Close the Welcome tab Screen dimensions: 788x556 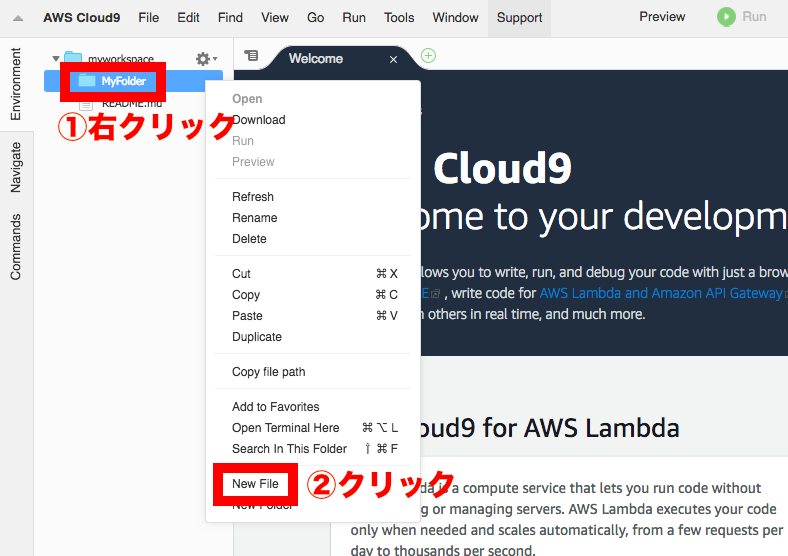[x=393, y=60]
